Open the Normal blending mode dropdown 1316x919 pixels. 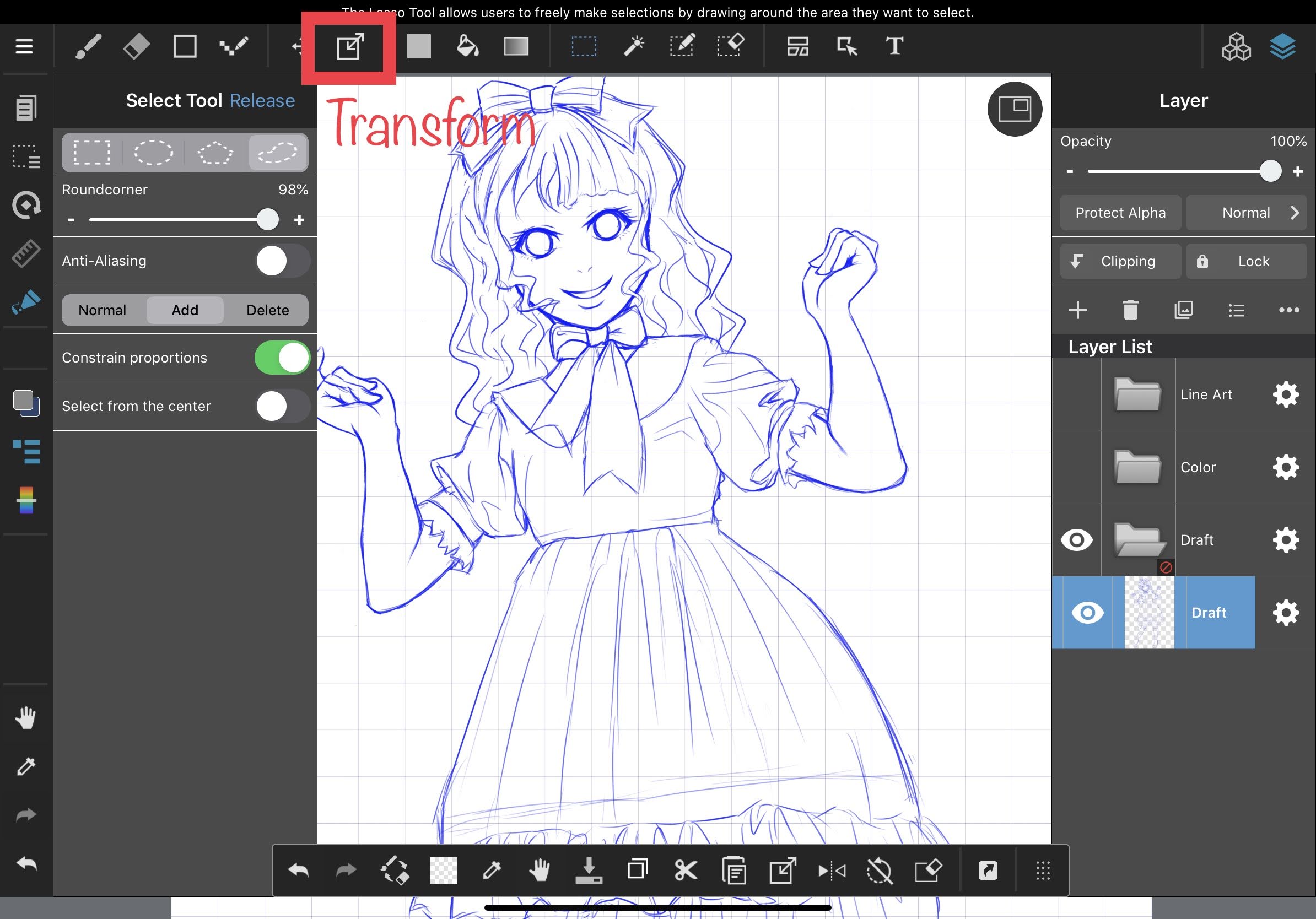tap(1245, 213)
